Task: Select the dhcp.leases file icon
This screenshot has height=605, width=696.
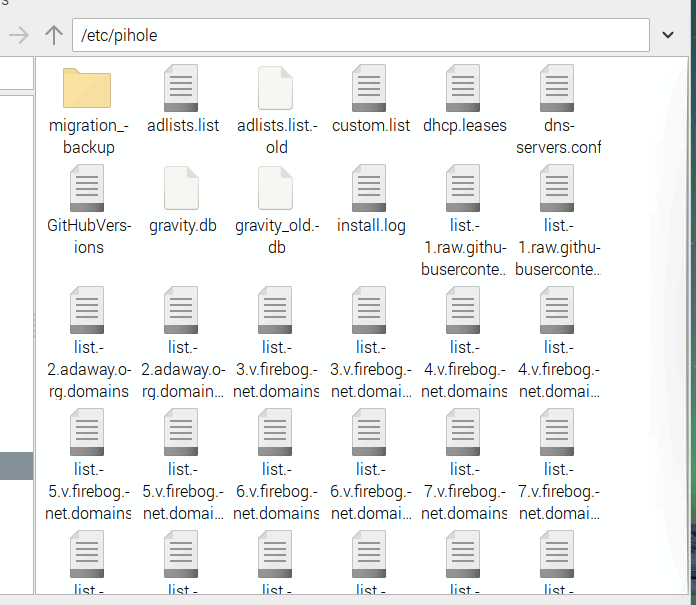Action: coord(463,88)
